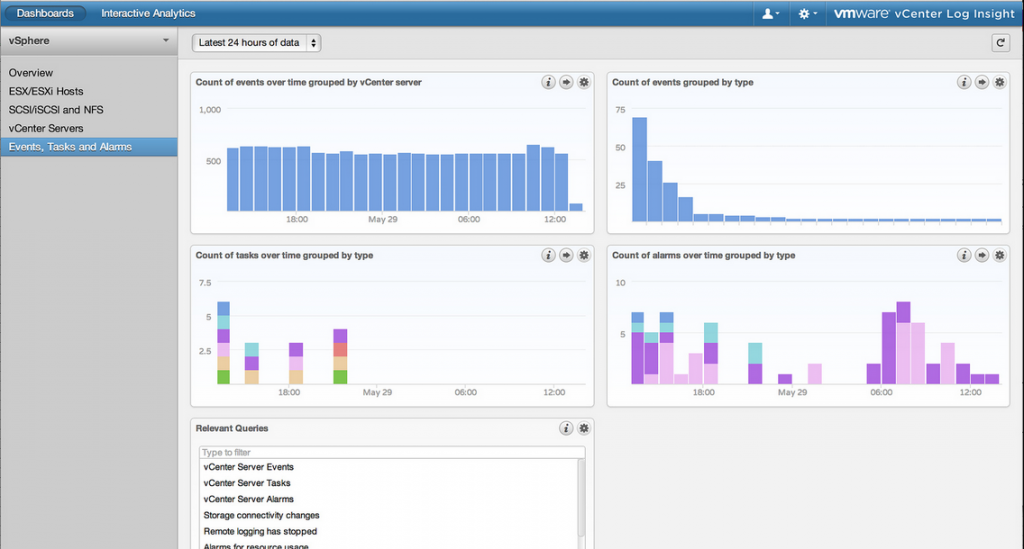Click the Count of alarms over time chart title
The width and height of the screenshot is (1024, 549).
coord(703,255)
